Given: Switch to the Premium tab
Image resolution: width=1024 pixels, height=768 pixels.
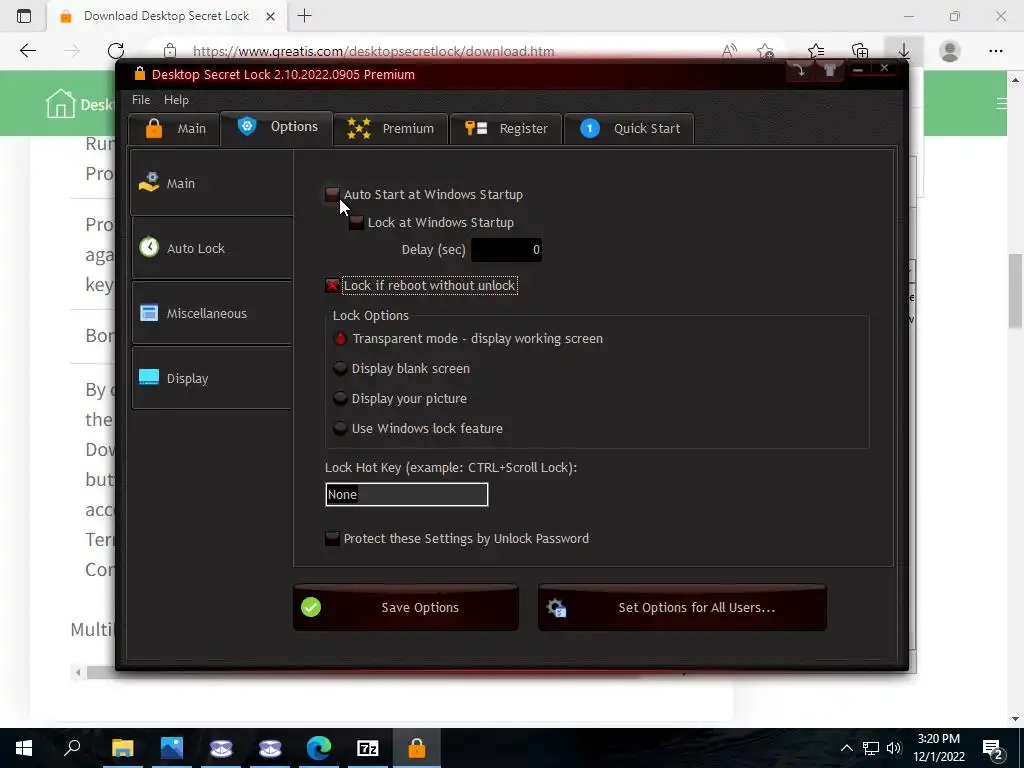Looking at the screenshot, I should 390,129.
